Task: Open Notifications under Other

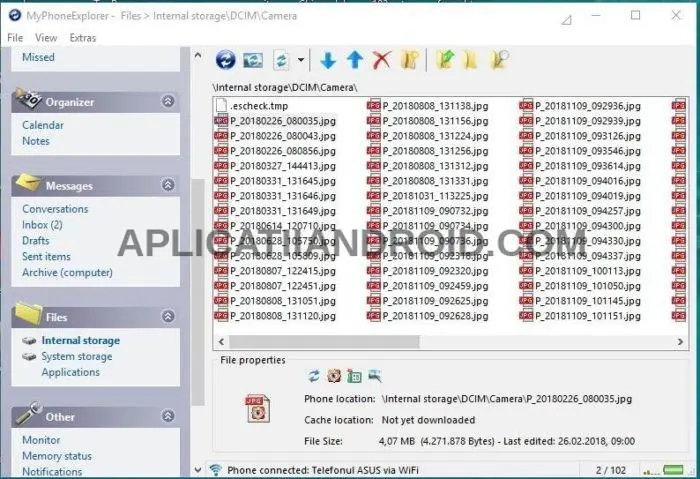Action: 52,471
